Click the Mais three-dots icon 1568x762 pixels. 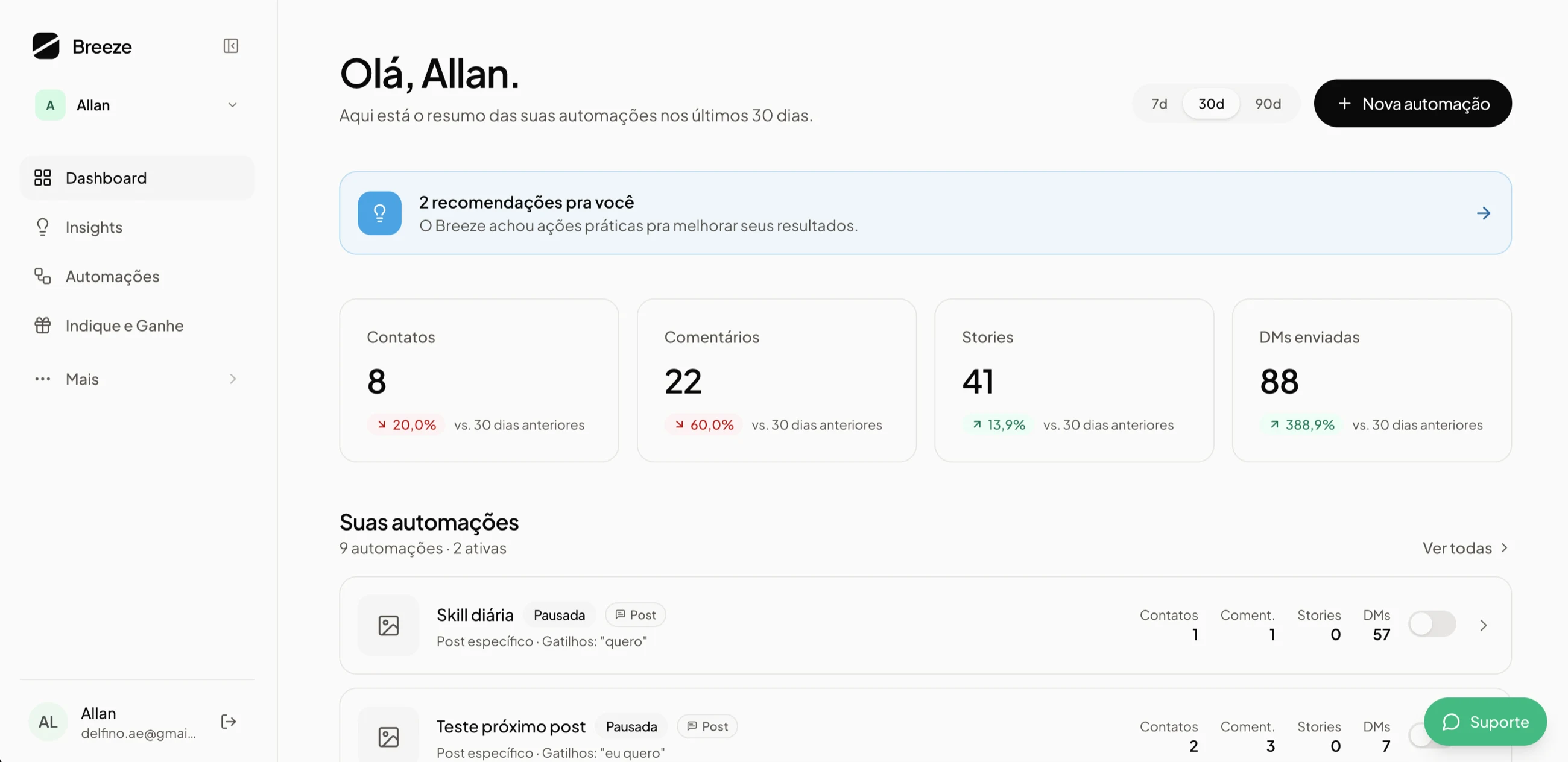pyautogui.click(x=43, y=379)
